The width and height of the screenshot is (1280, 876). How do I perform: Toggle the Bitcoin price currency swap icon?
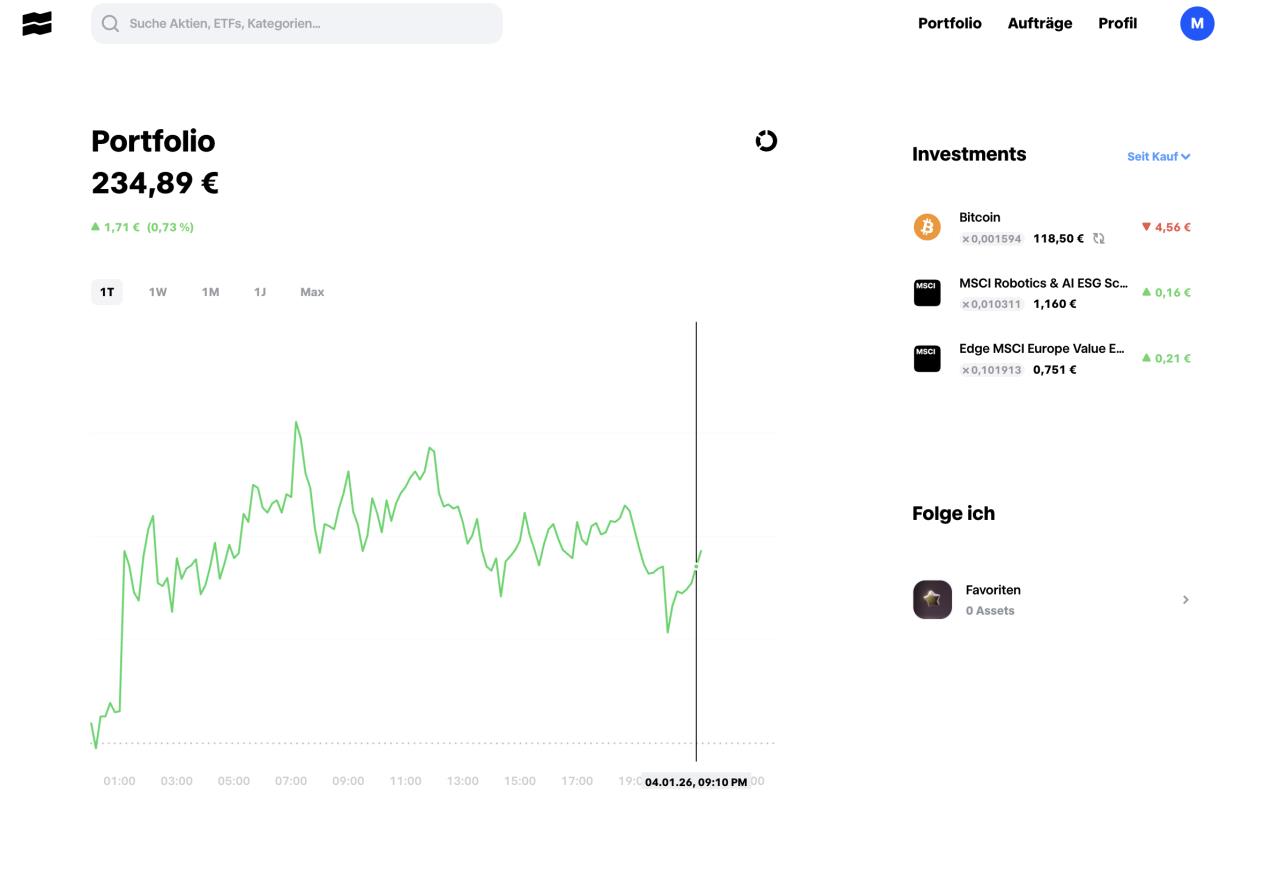tap(1098, 239)
